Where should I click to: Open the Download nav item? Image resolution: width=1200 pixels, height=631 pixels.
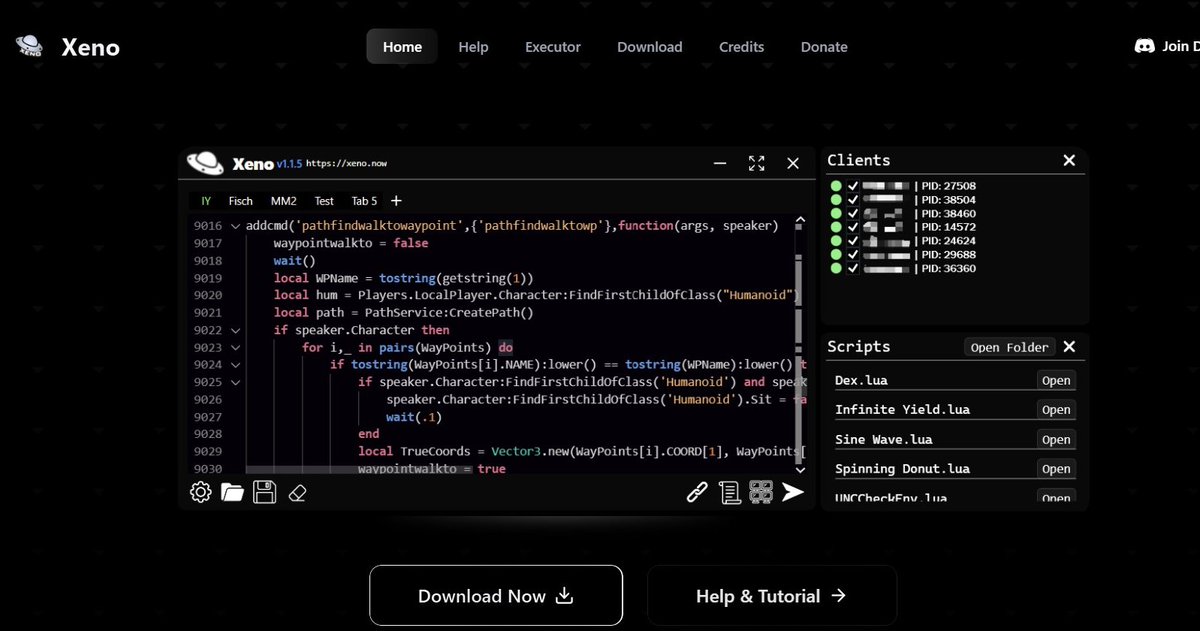click(650, 46)
